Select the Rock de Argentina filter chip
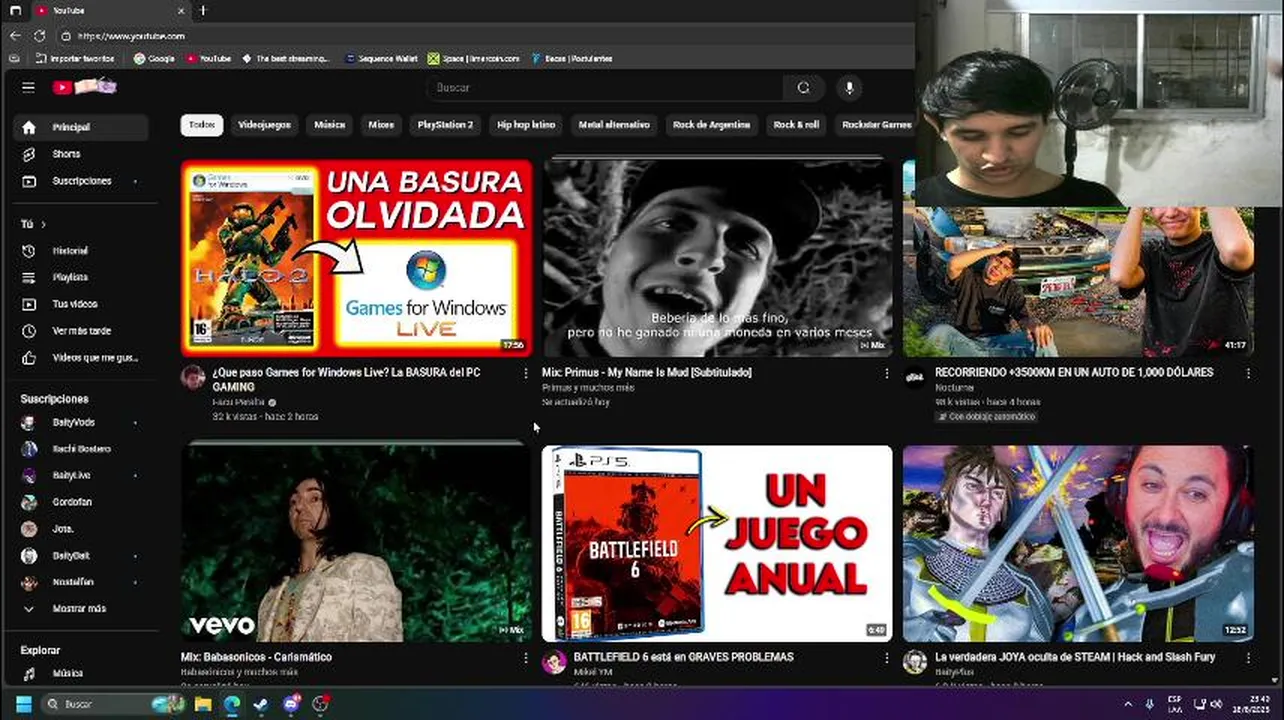Viewport: 1284px width, 720px height. pyautogui.click(x=711, y=125)
